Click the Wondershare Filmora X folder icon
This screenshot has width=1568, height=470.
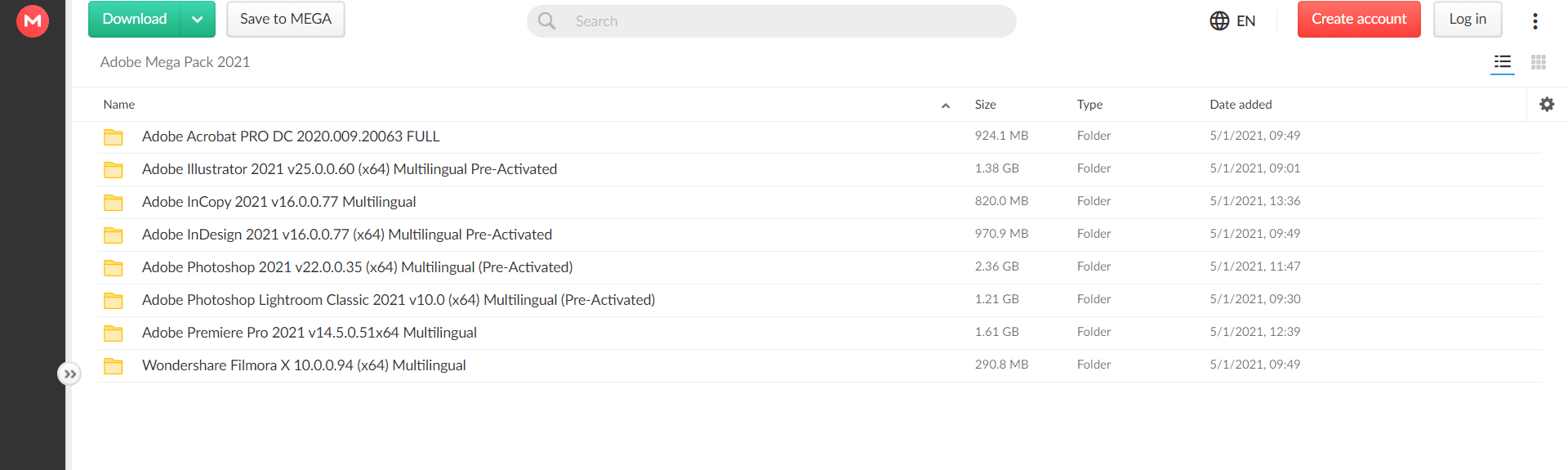(114, 366)
